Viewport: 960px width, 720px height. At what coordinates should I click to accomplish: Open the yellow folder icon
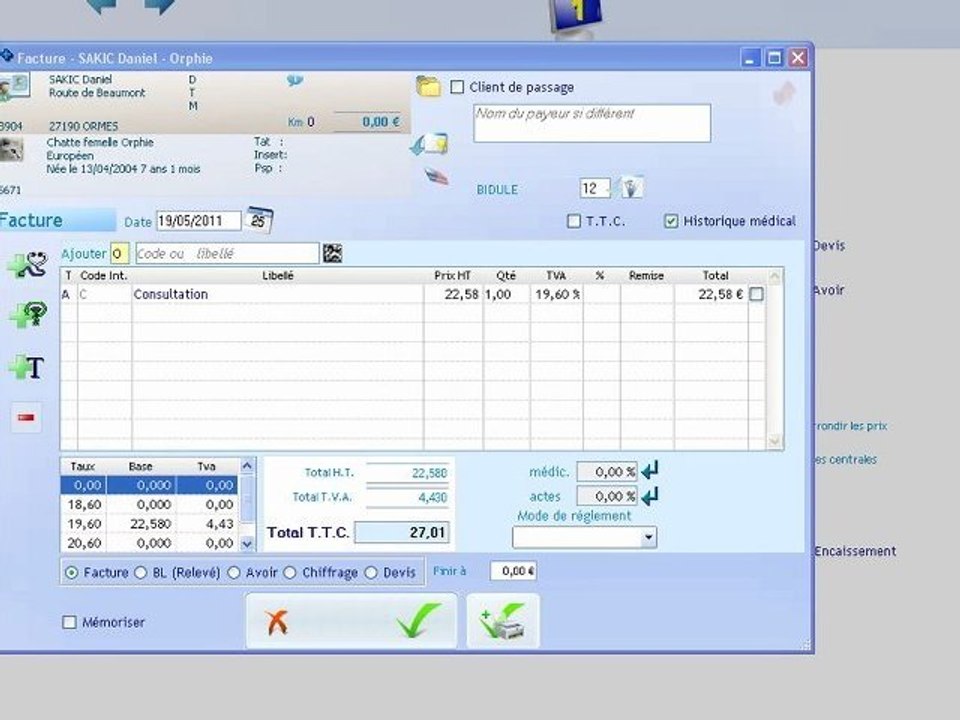(x=429, y=86)
